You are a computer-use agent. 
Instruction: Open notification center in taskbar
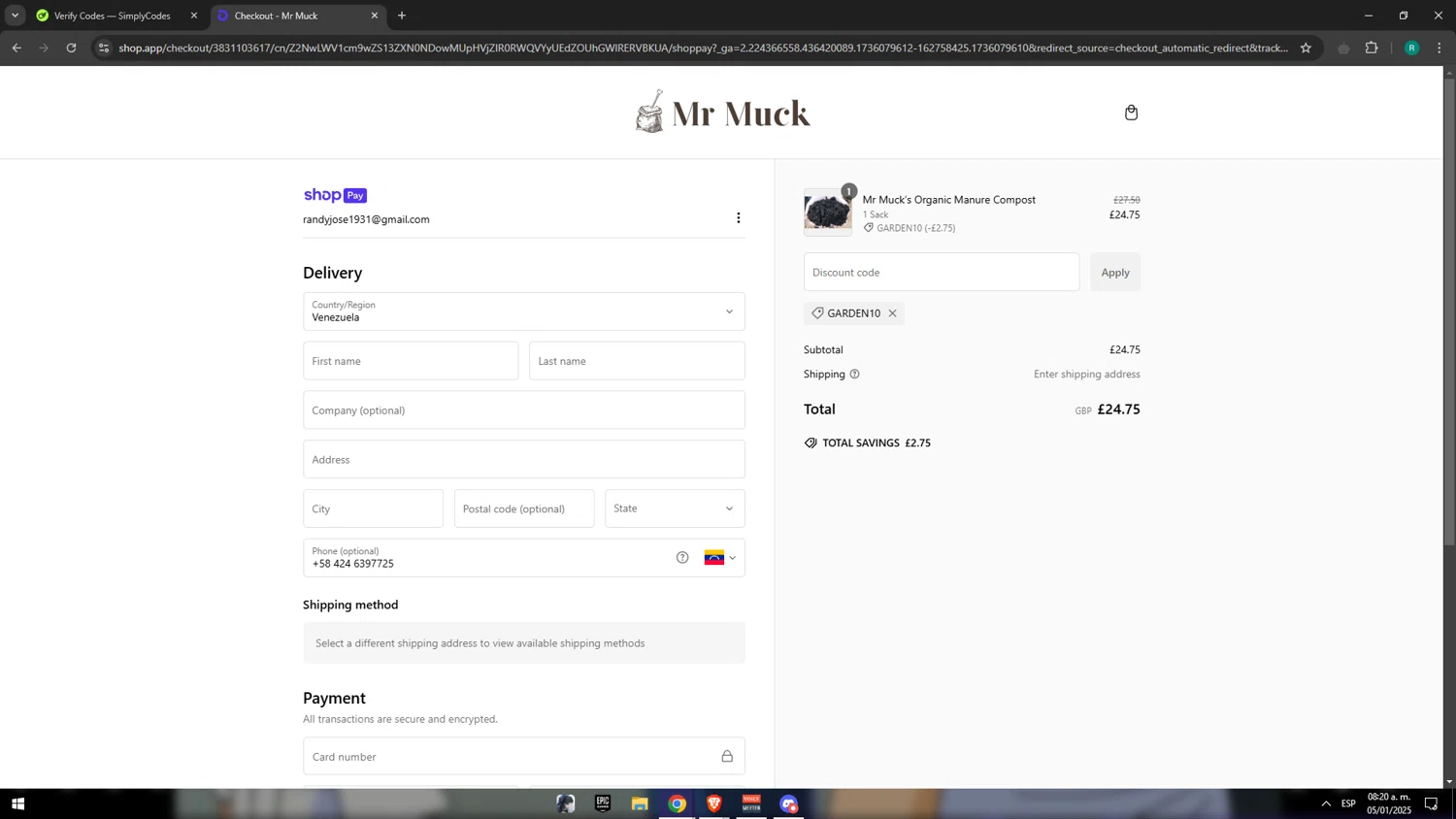coord(1431,803)
